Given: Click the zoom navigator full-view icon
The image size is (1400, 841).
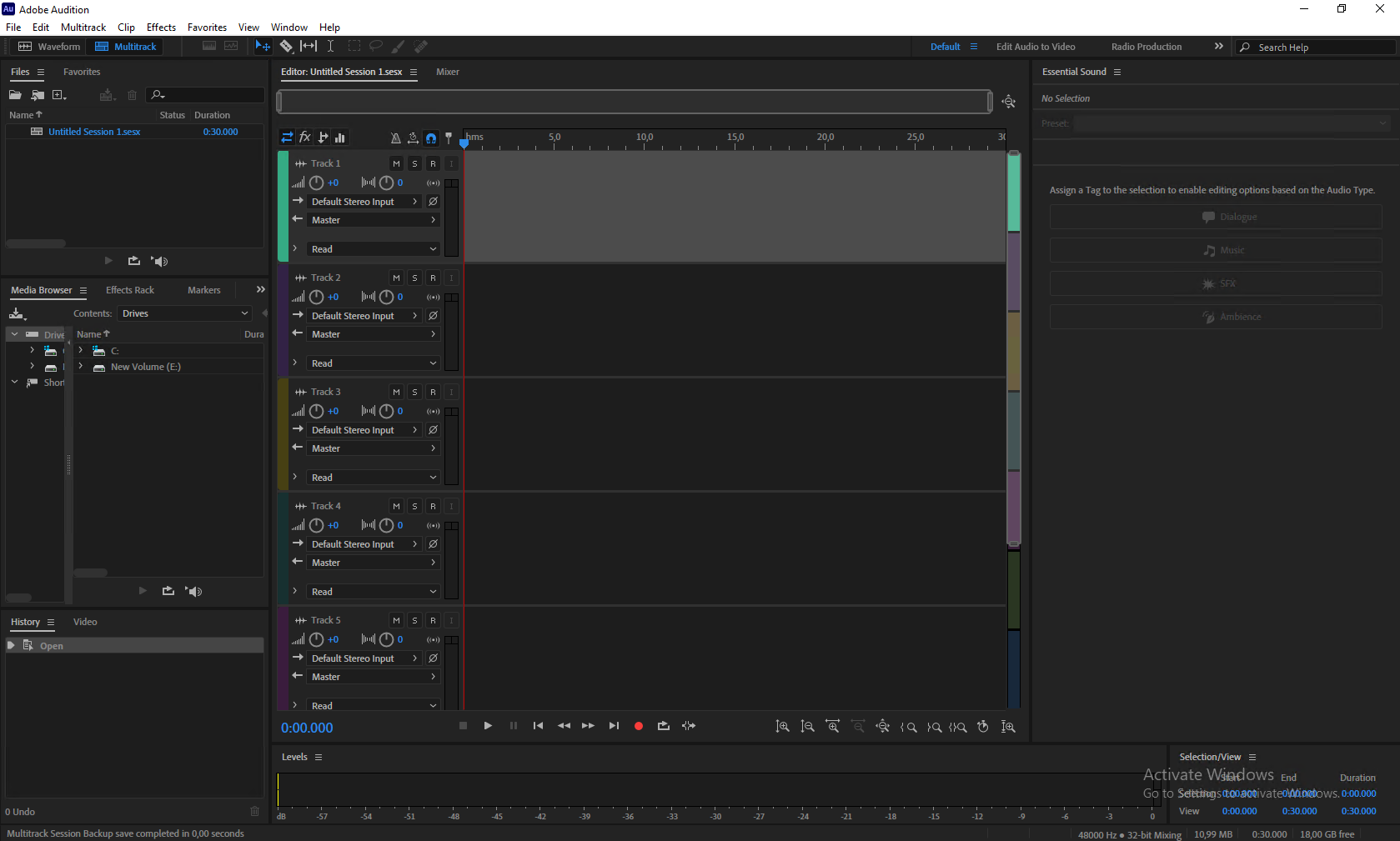Looking at the screenshot, I should 1009,102.
